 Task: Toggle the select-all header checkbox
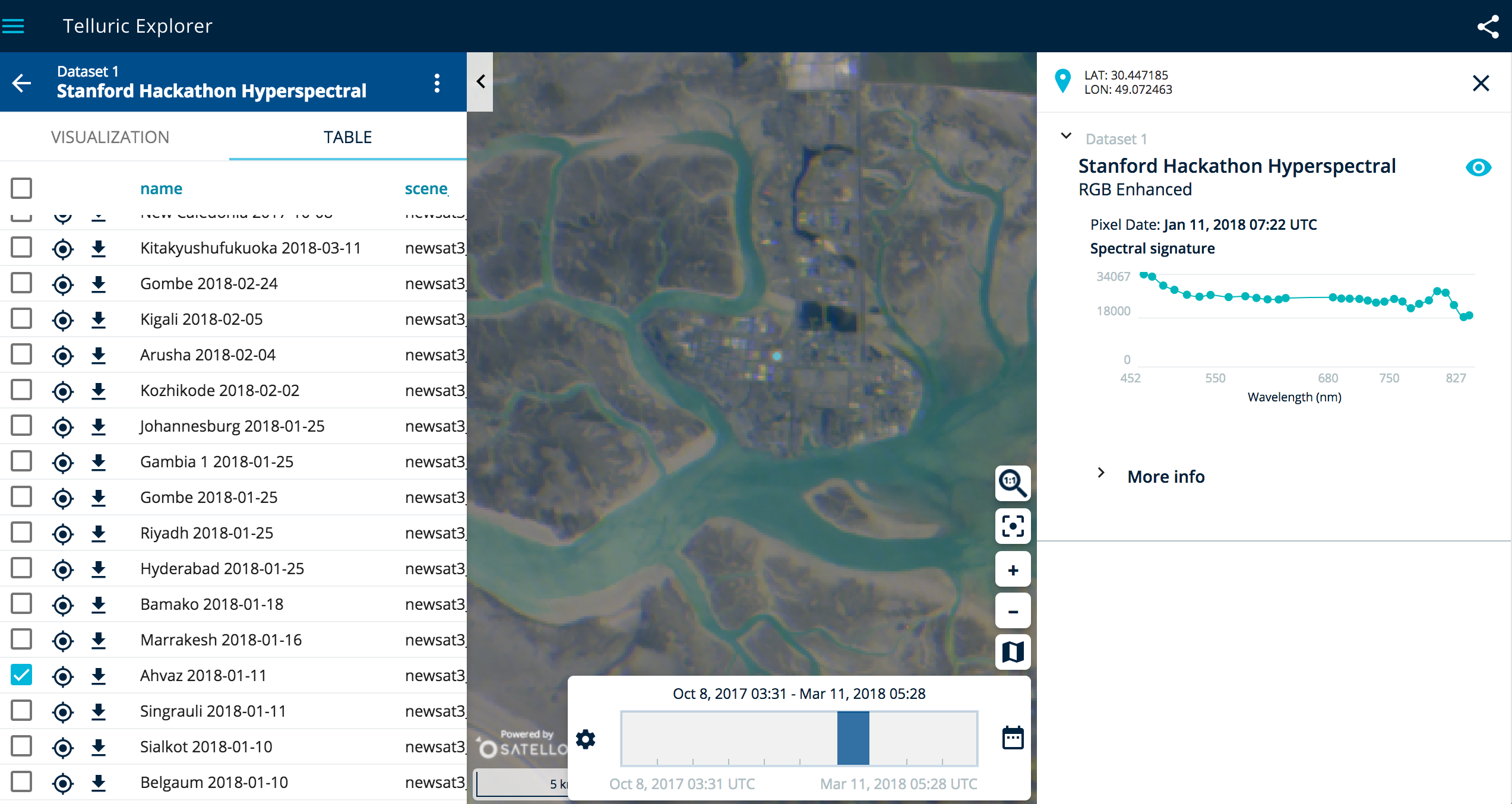coord(21,188)
